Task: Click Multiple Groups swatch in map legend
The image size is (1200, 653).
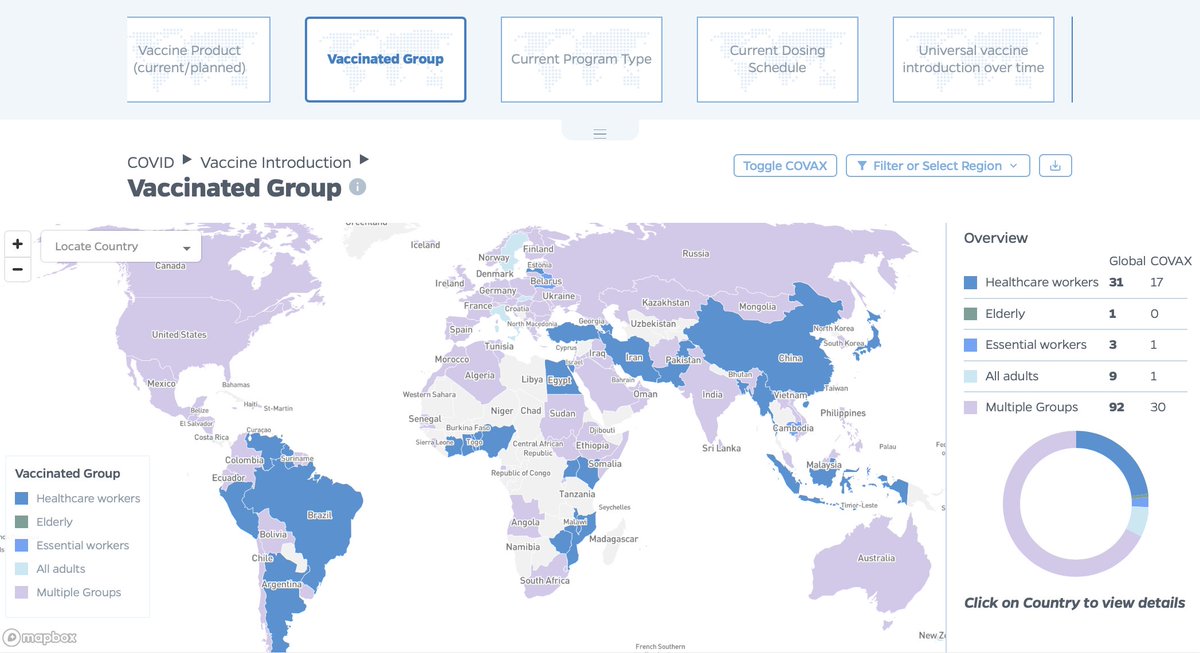Action: pos(22,592)
